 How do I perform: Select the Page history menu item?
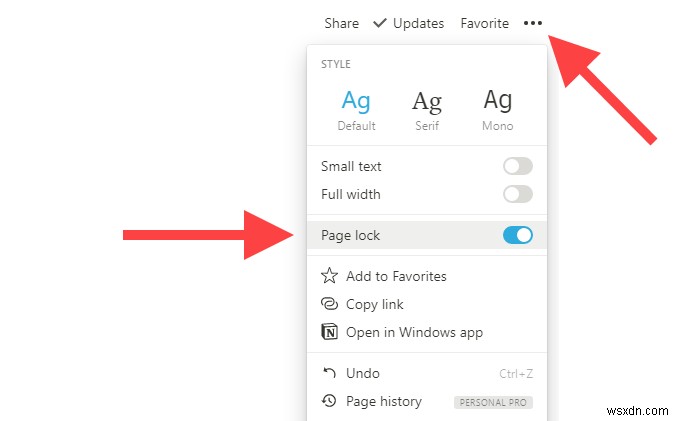[384, 401]
